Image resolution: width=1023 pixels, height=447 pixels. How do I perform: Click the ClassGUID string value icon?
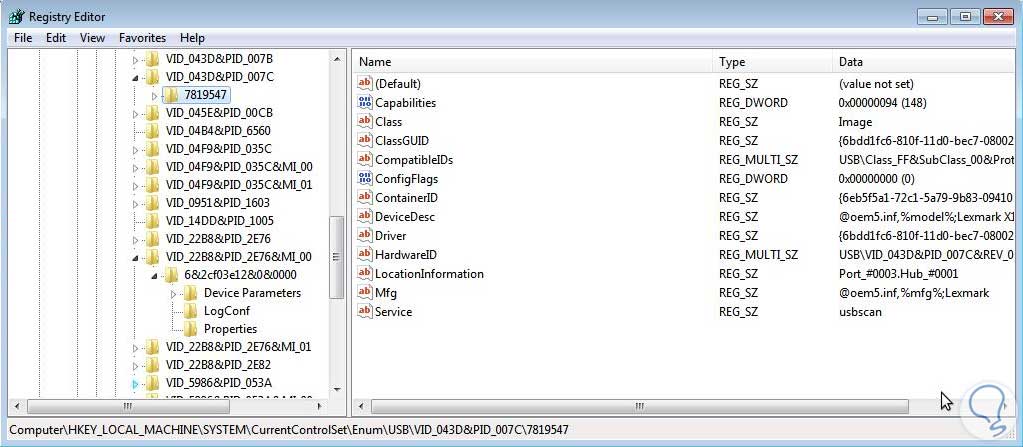365,140
